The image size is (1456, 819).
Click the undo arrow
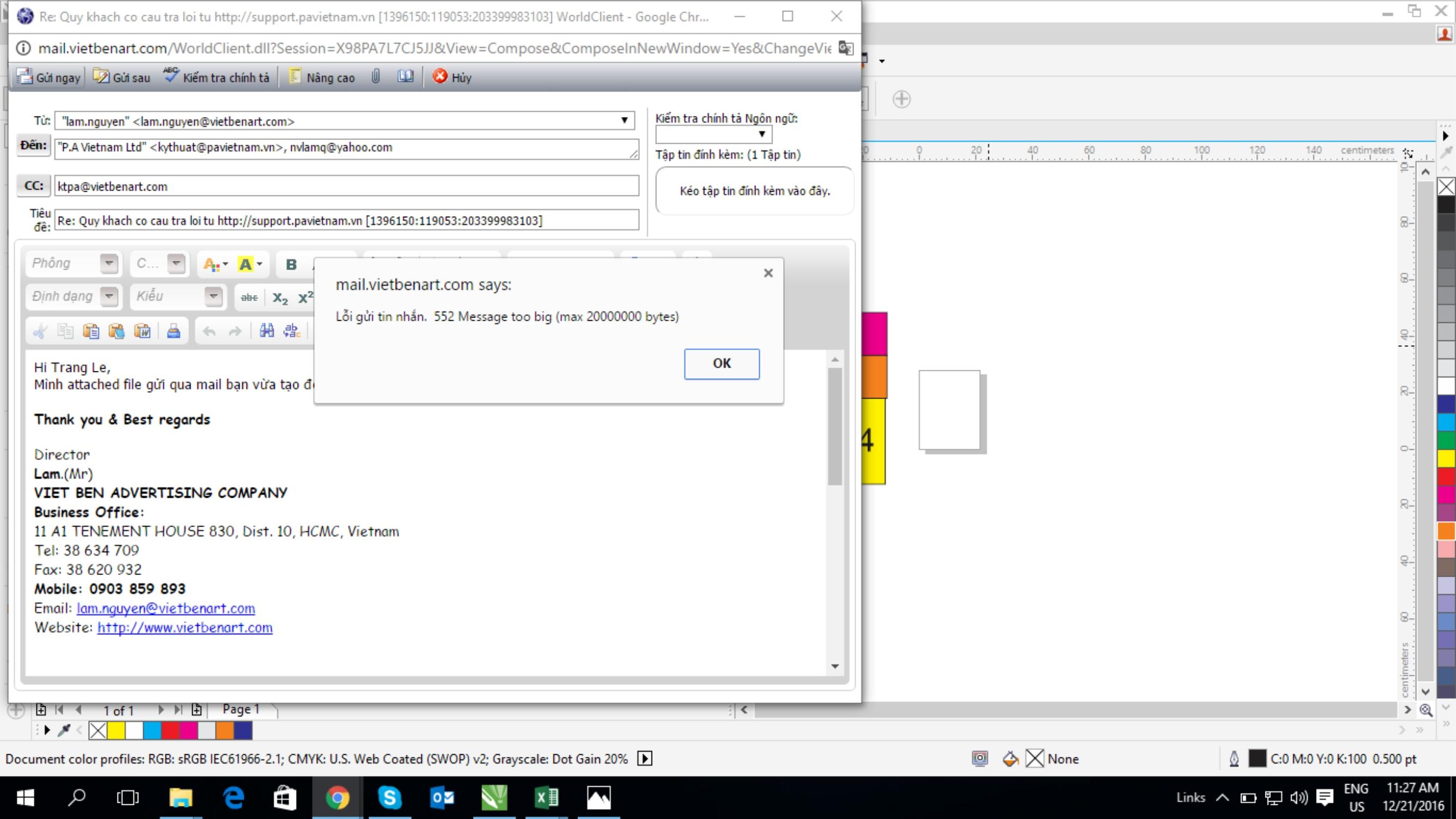(209, 332)
